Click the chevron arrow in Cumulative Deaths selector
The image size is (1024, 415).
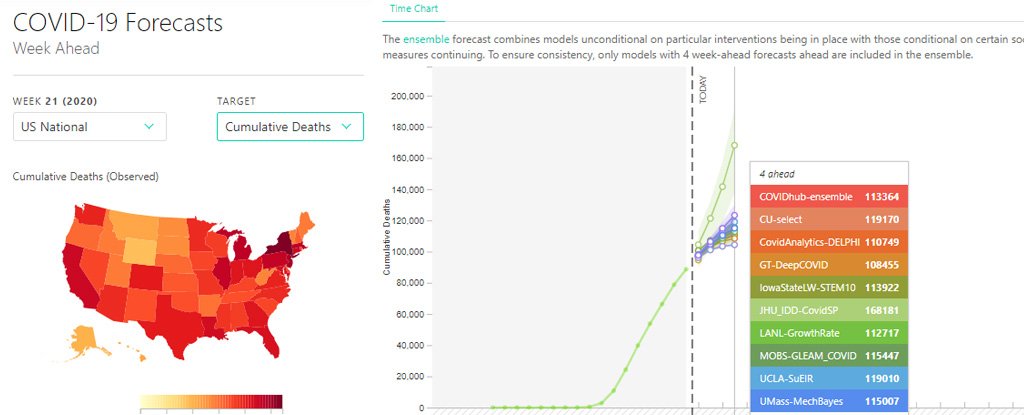(346, 127)
